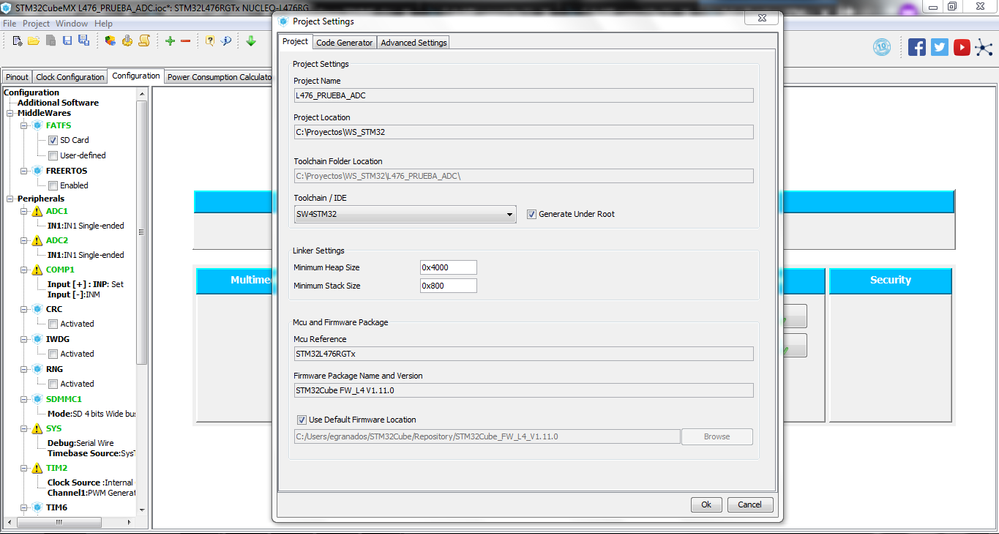Click the TIM2 warning triangle icon
The image size is (999, 534).
pos(37,468)
